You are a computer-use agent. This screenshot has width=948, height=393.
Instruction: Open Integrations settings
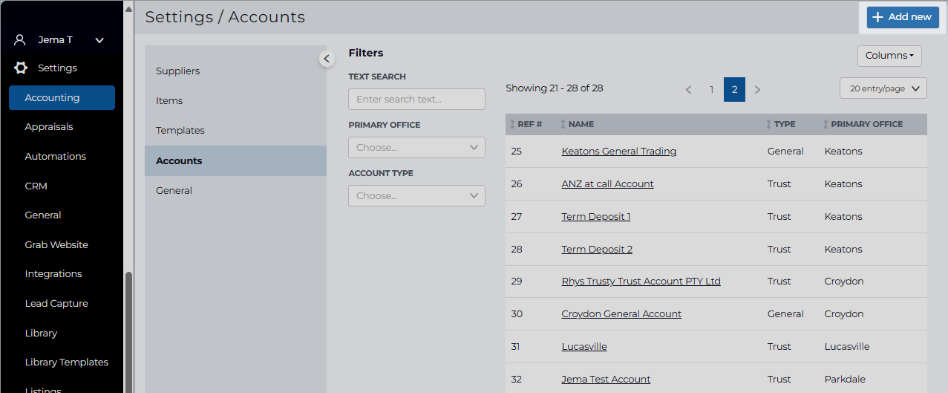pyautogui.click(x=53, y=274)
